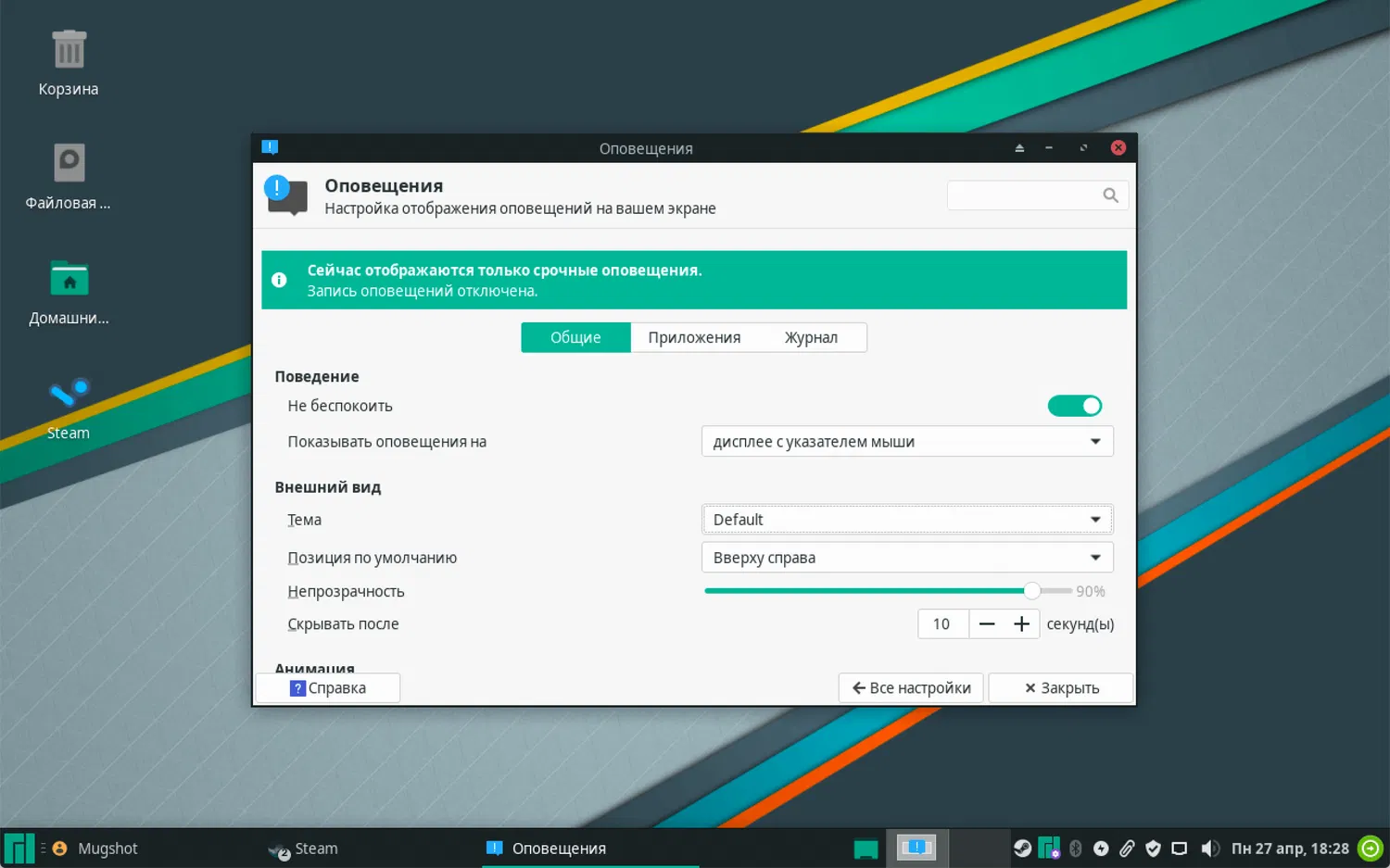Open the Тема dropdown showing Default
Screen dimensions: 1390x868
(907, 520)
